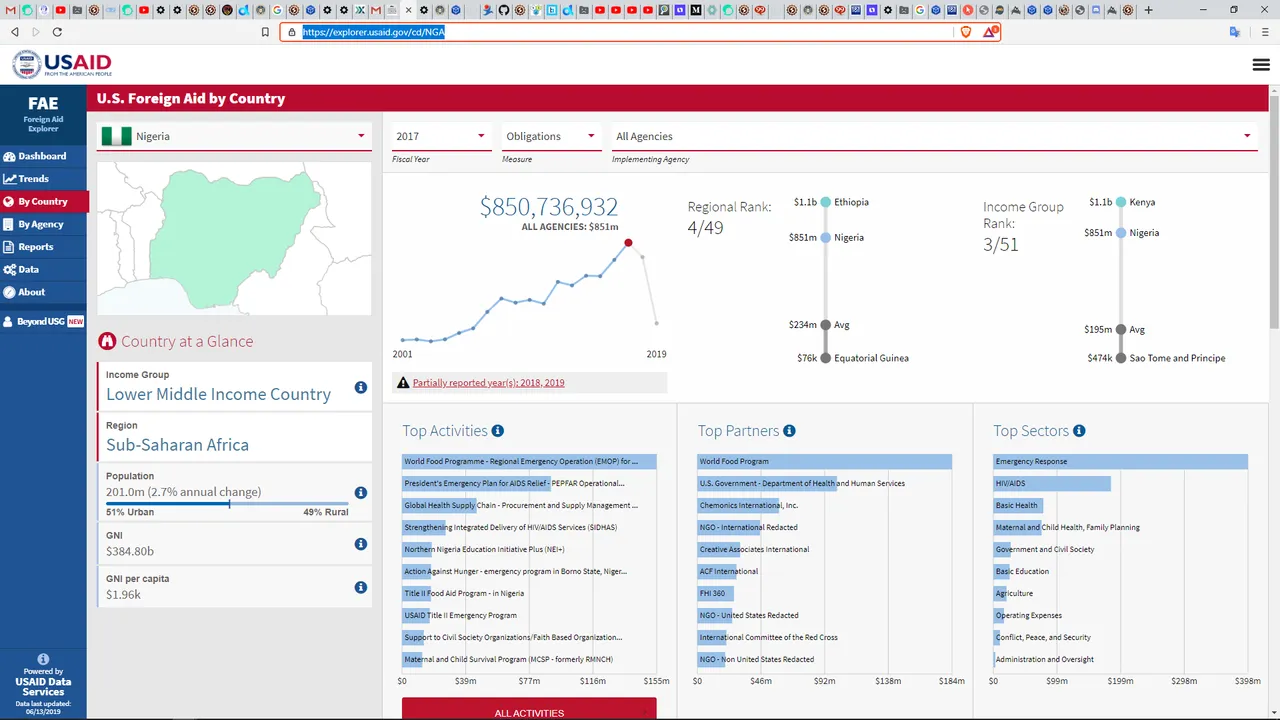Click the info icon in the GNI row

pos(361,544)
